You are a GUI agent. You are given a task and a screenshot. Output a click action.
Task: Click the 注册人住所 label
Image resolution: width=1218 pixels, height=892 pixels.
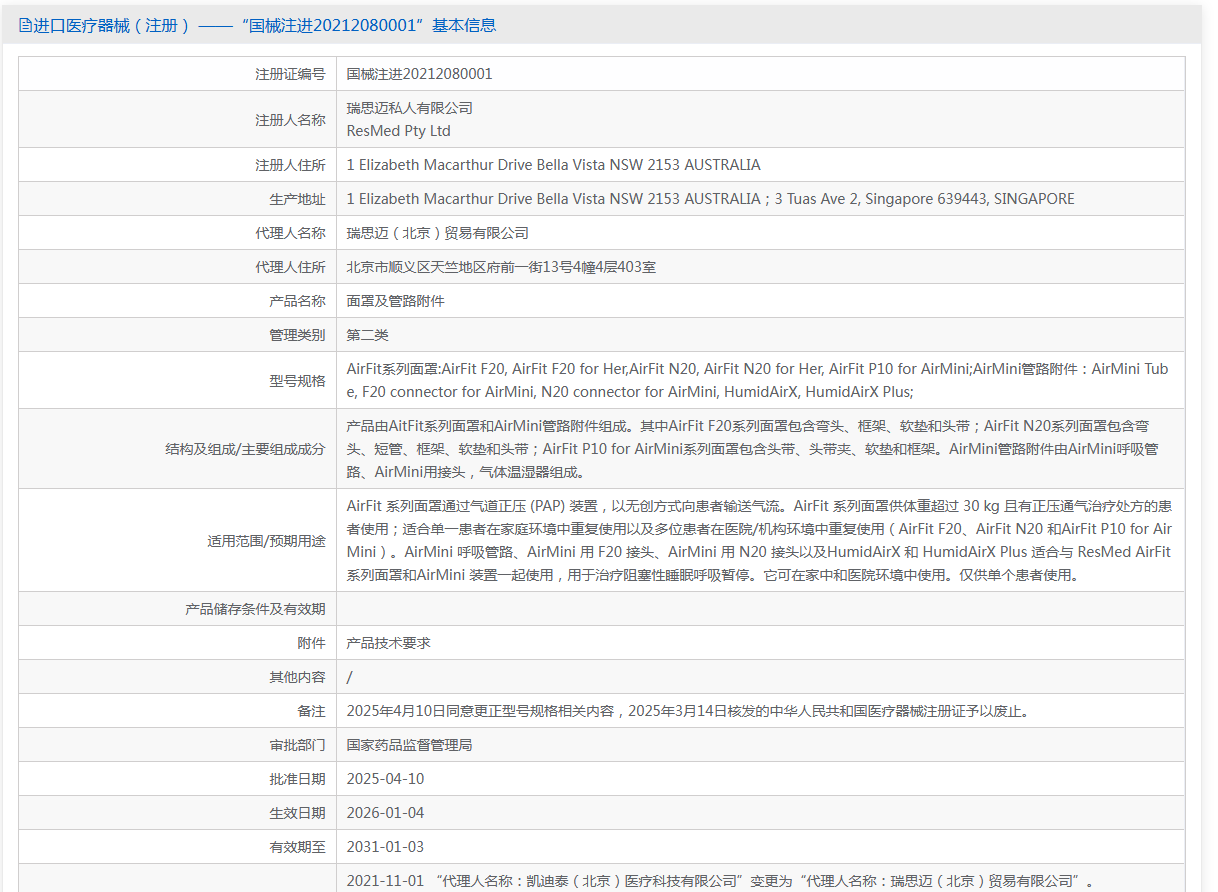pyautogui.click(x=290, y=165)
